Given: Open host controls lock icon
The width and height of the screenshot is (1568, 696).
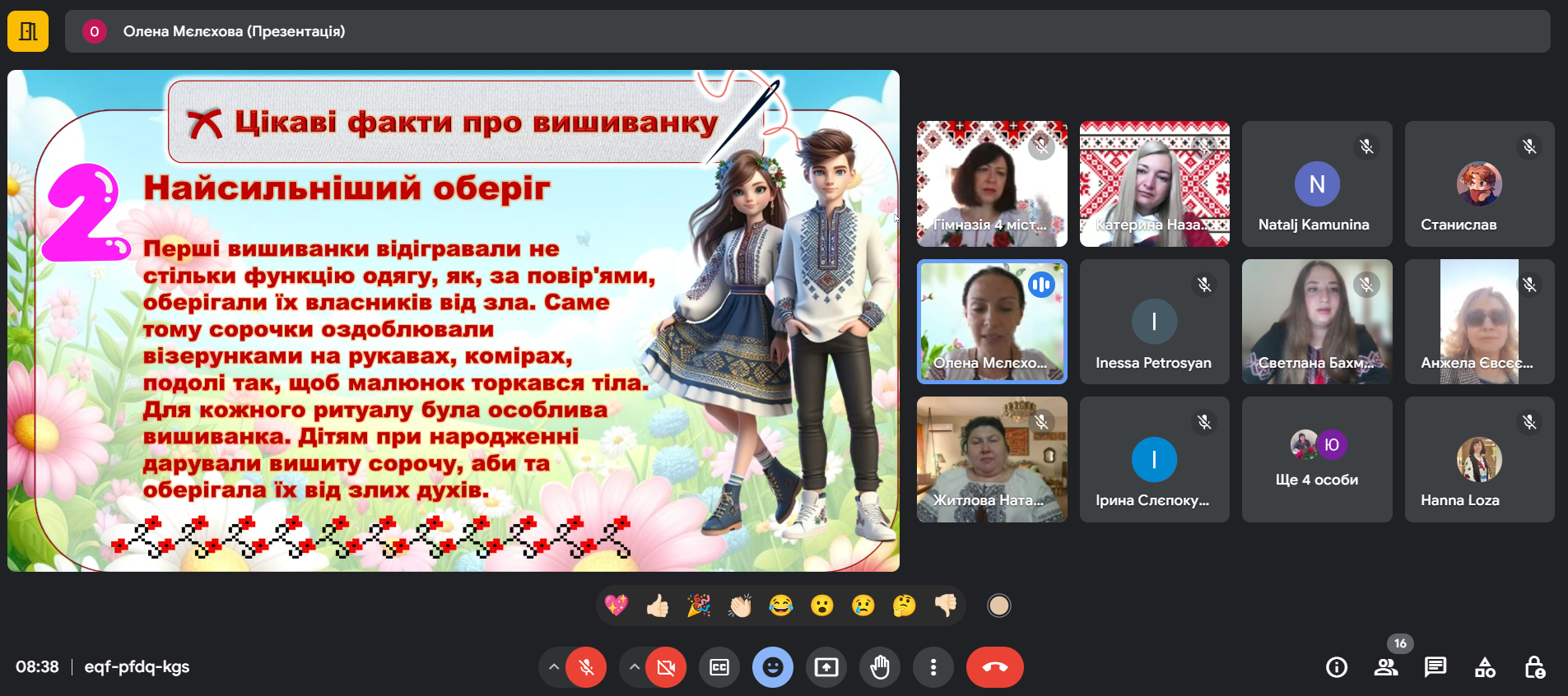Looking at the screenshot, I should tap(1534, 667).
